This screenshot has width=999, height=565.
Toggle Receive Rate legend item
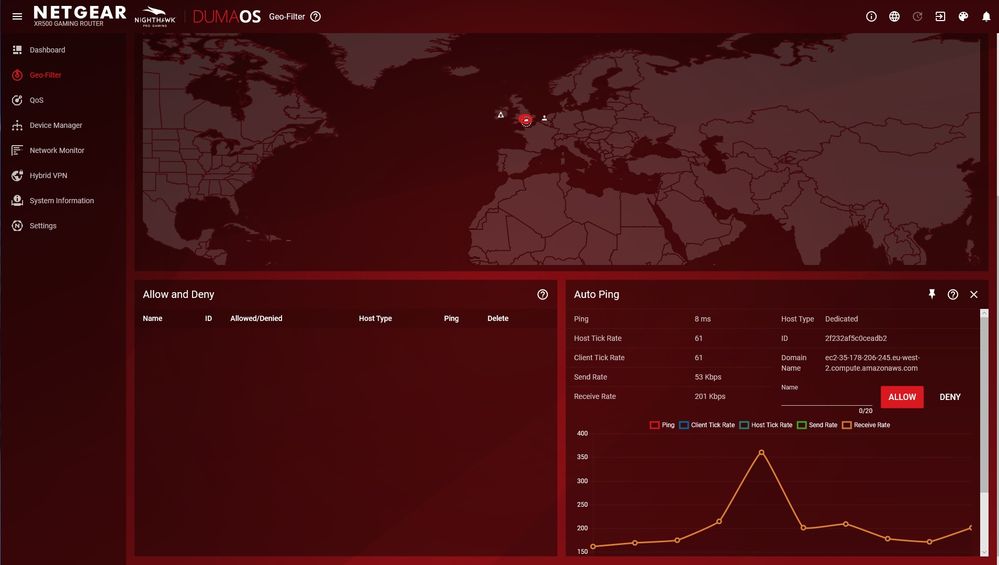coord(866,425)
